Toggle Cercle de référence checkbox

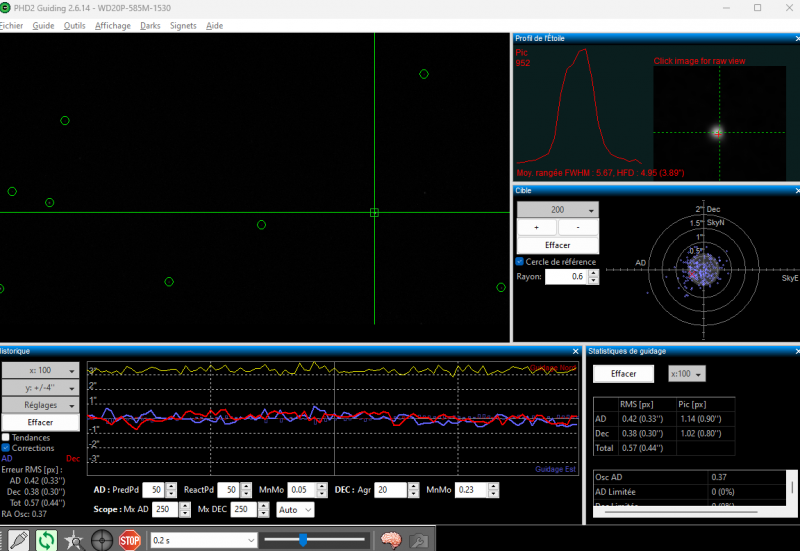(x=519, y=261)
